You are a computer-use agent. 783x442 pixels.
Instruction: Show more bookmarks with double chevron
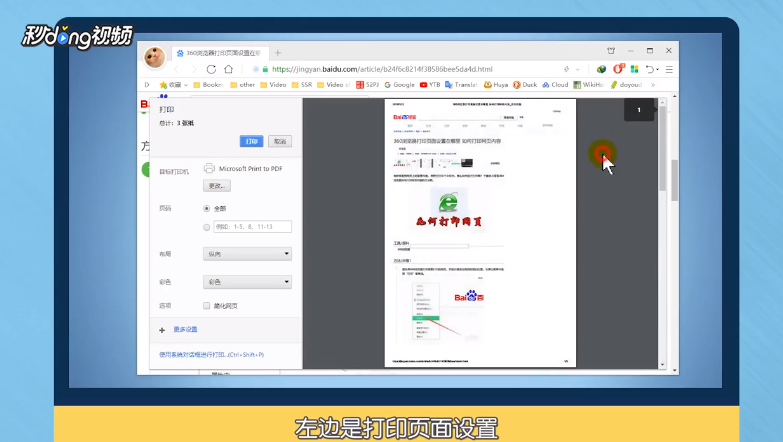653,85
